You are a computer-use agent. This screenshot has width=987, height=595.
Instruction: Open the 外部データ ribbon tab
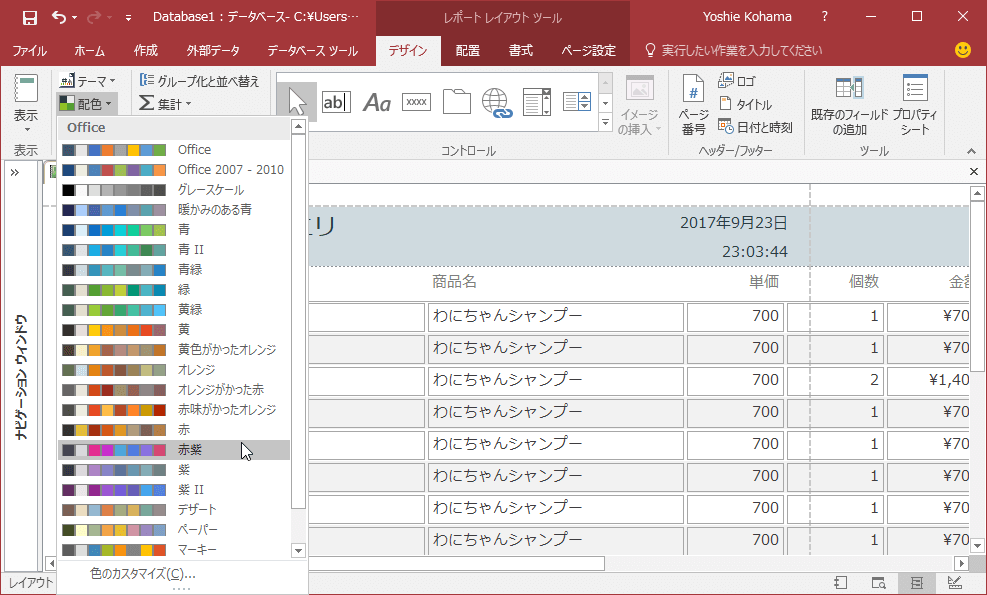coord(213,50)
